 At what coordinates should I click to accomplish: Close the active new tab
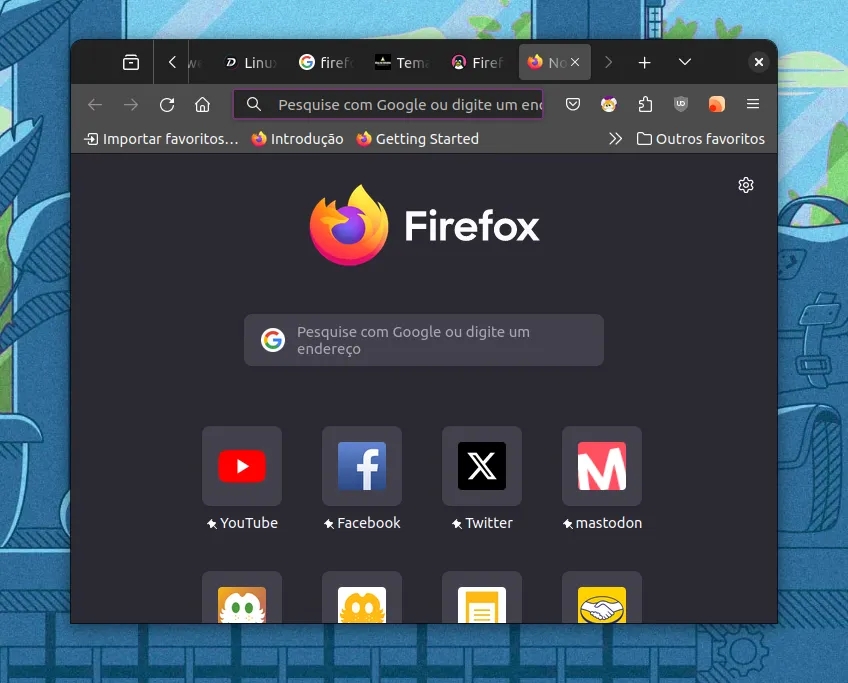[x=575, y=62]
